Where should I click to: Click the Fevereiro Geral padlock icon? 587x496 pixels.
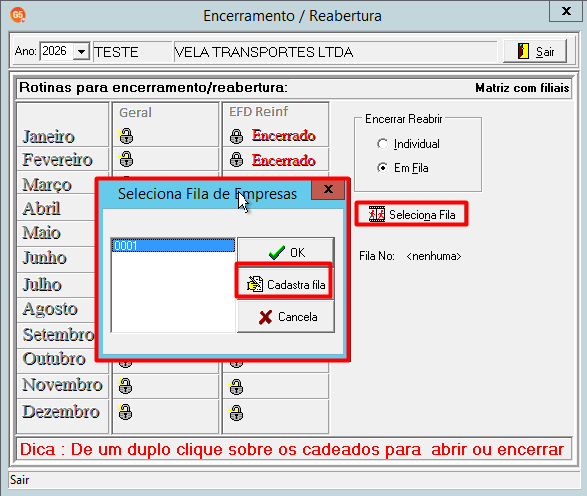pos(126,159)
